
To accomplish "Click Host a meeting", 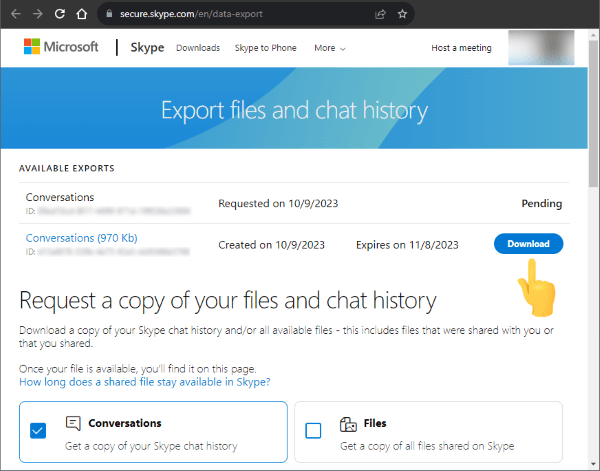I will (x=461, y=48).
